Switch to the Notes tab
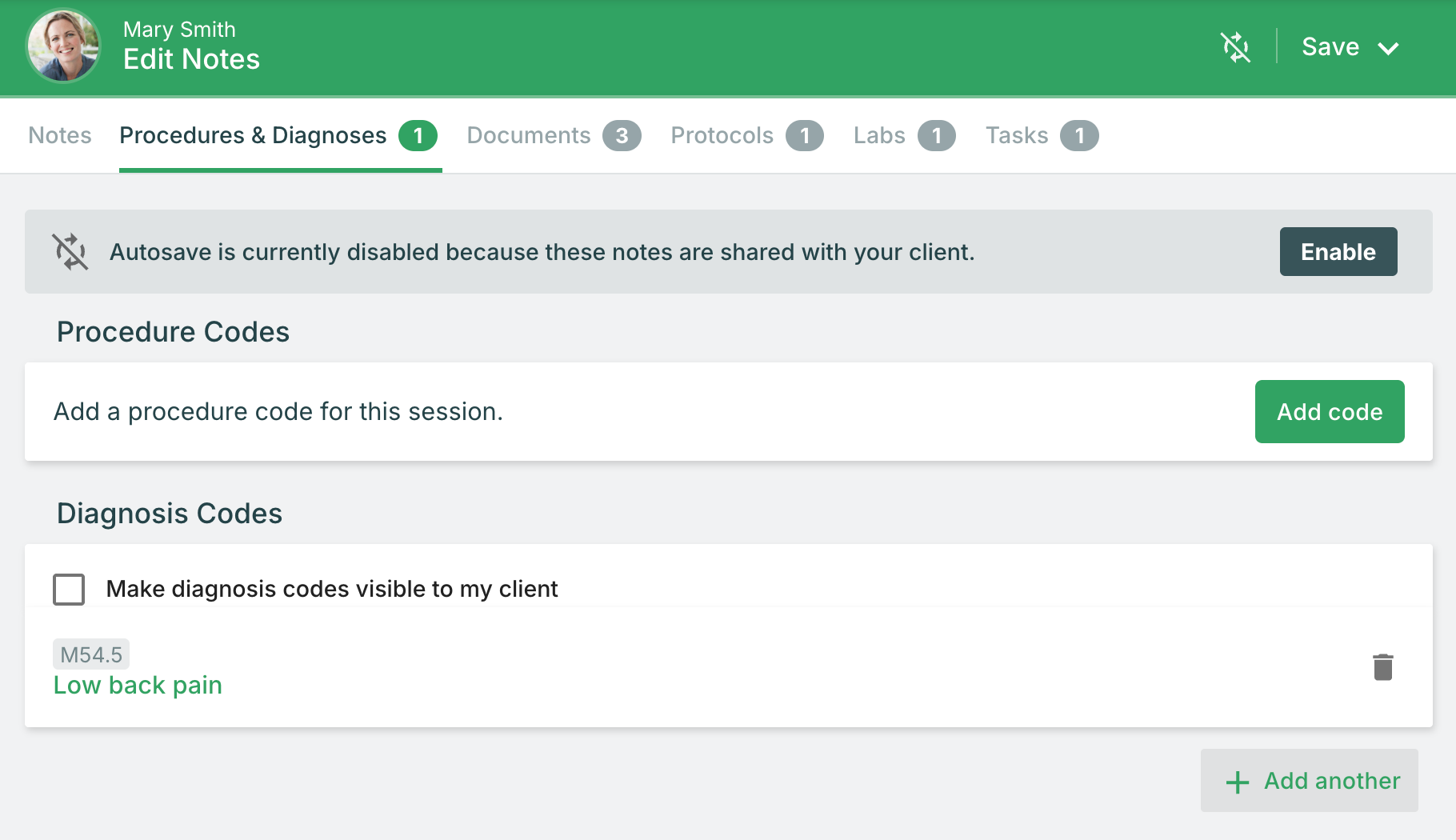This screenshot has height=840, width=1456. click(x=60, y=135)
